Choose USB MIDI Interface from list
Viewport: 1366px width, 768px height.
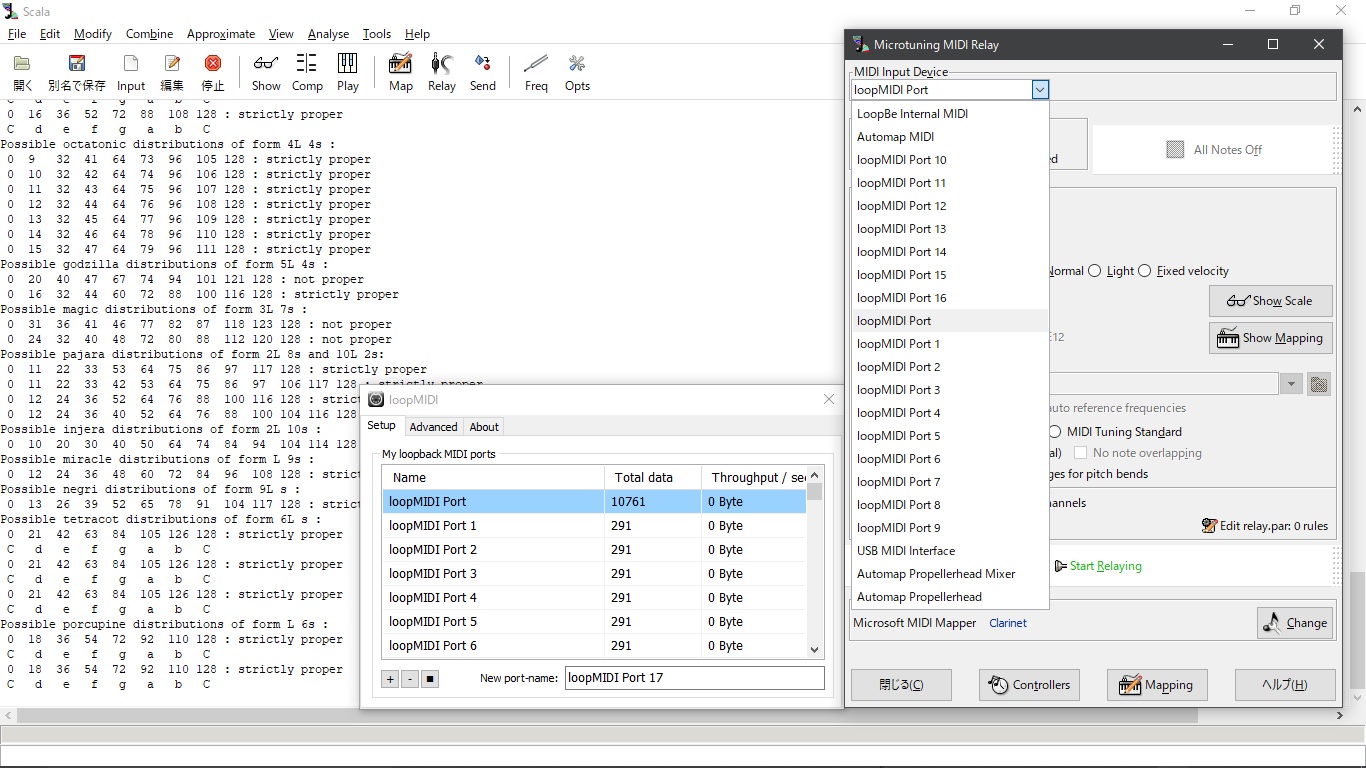click(950, 551)
